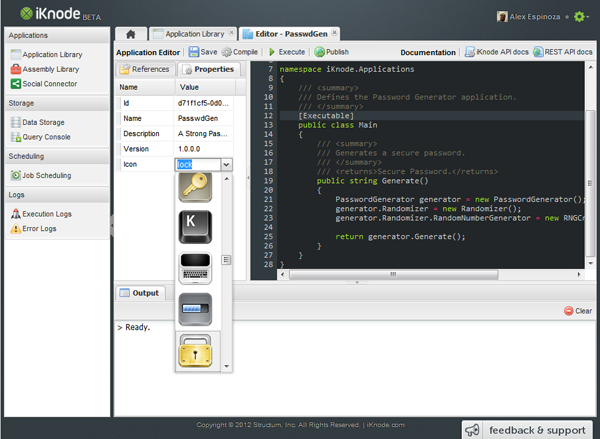The image size is (600, 439).
Task: Choose the golden key icon
Action: (195, 187)
